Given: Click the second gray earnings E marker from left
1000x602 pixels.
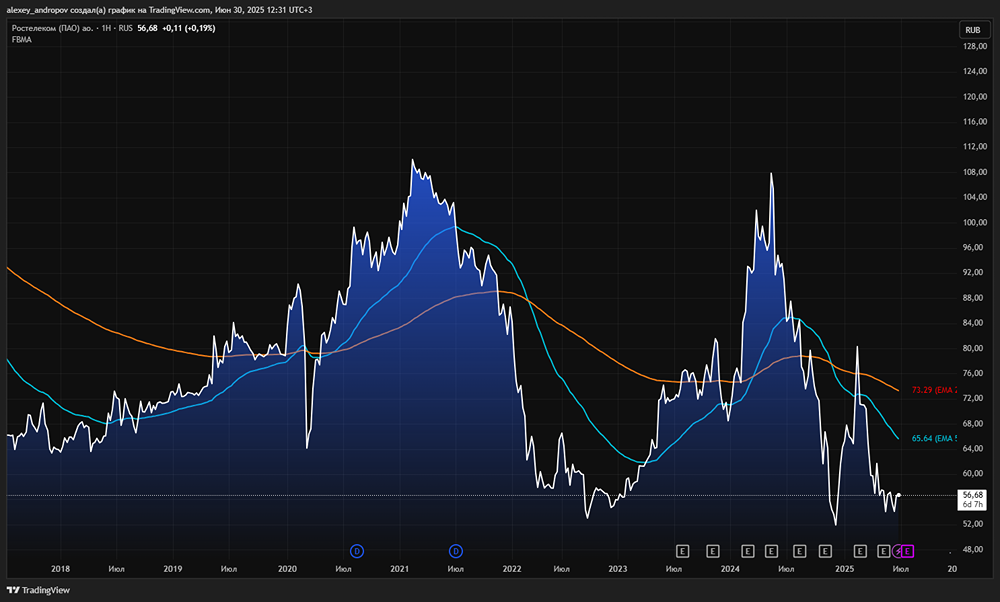Looking at the screenshot, I should click(x=713, y=550).
